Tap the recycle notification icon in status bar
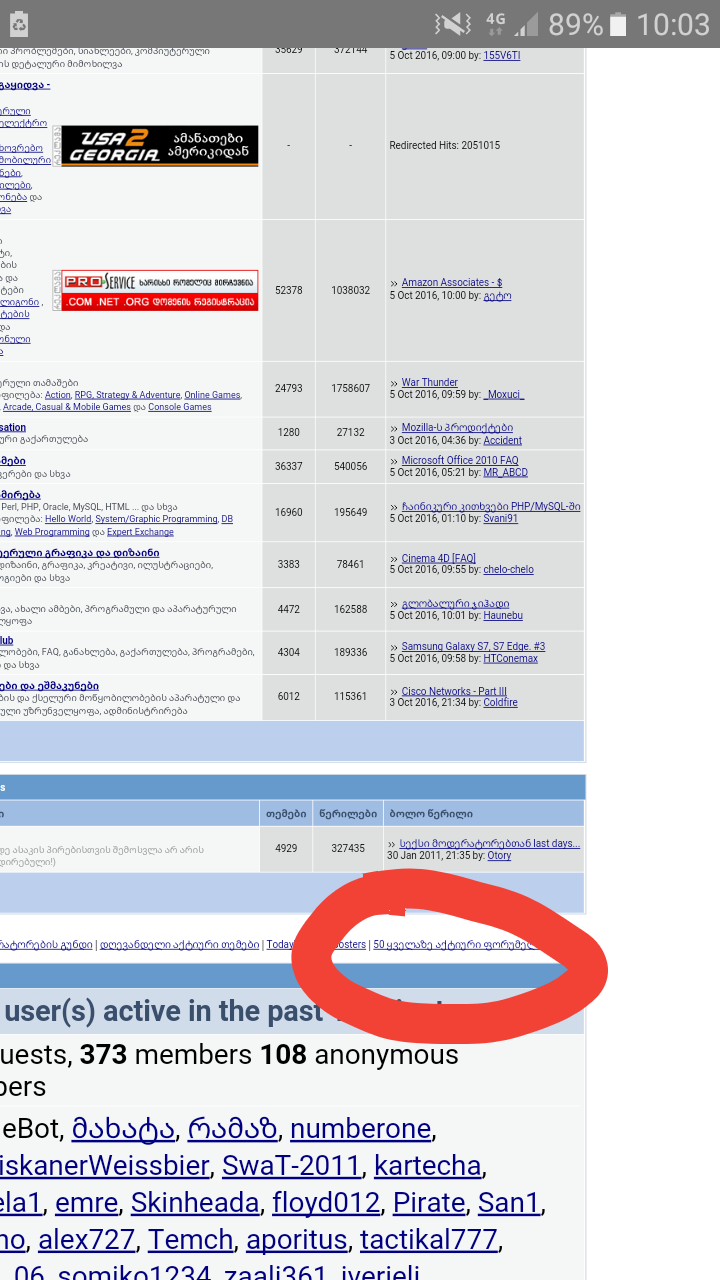Viewport: 720px width, 1280px height. click(19, 24)
